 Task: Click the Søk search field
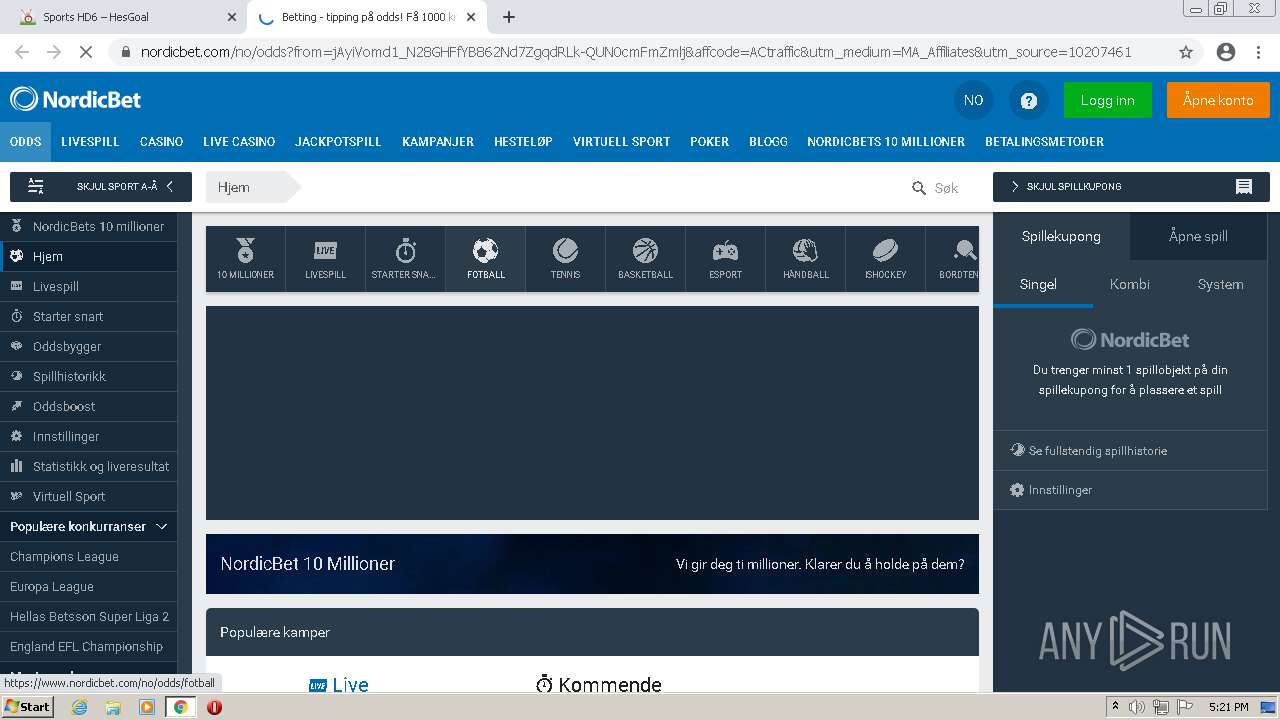(x=946, y=188)
